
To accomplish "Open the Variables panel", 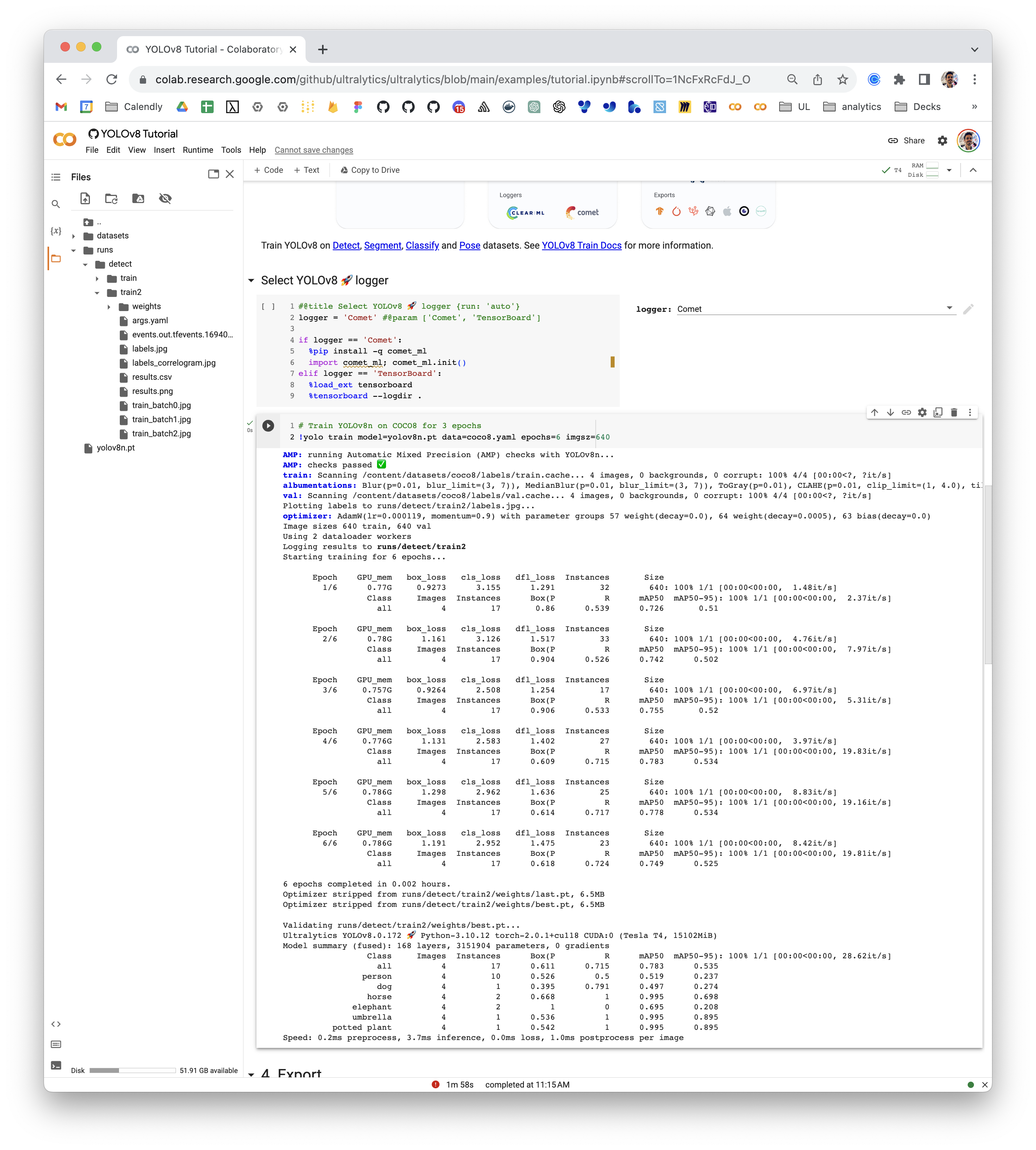I will pos(56,230).
